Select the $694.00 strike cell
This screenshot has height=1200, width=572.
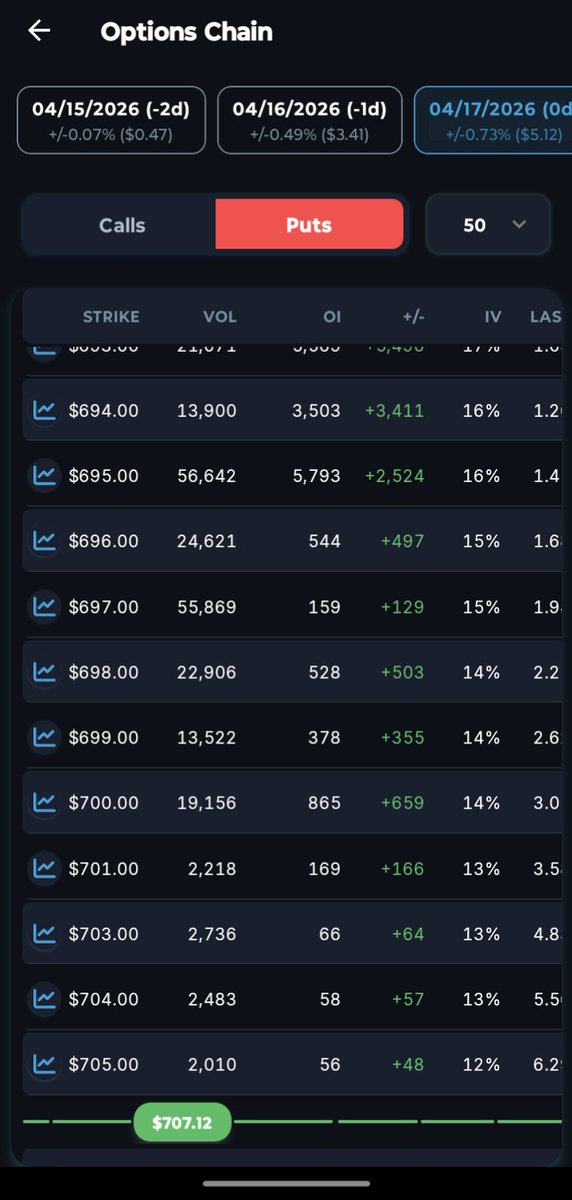pos(104,410)
